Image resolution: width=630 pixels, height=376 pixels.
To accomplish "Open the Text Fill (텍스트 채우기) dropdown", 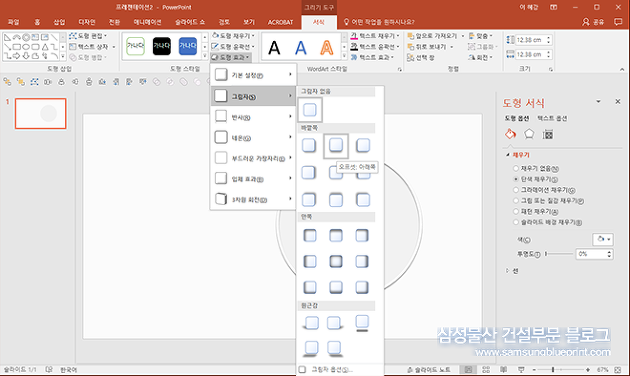I will coord(375,36).
